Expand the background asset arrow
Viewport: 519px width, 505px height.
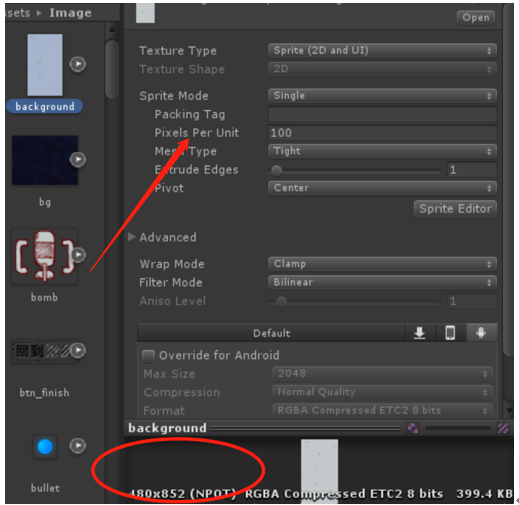click(78, 64)
